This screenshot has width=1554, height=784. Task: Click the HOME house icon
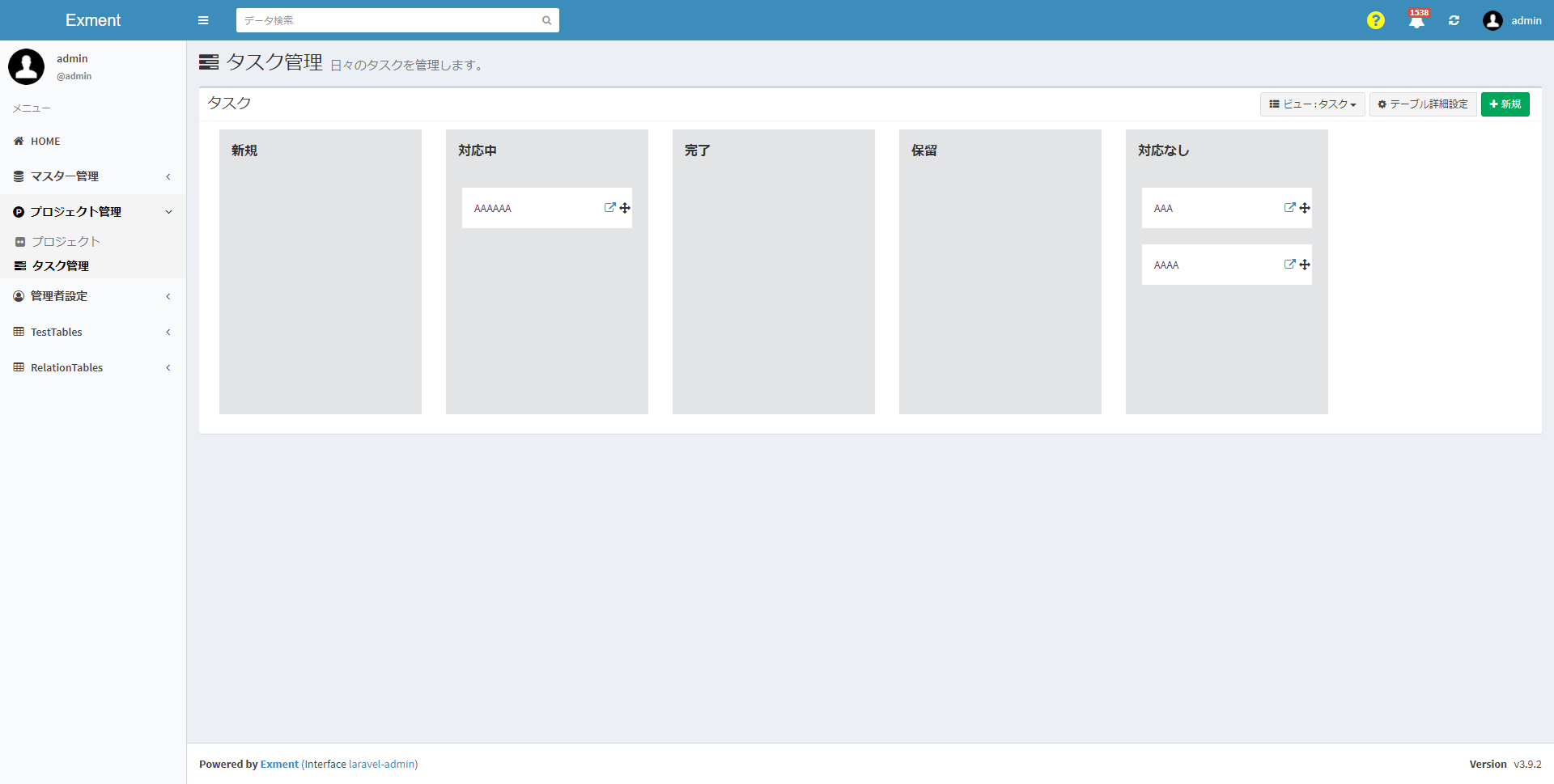click(x=19, y=141)
